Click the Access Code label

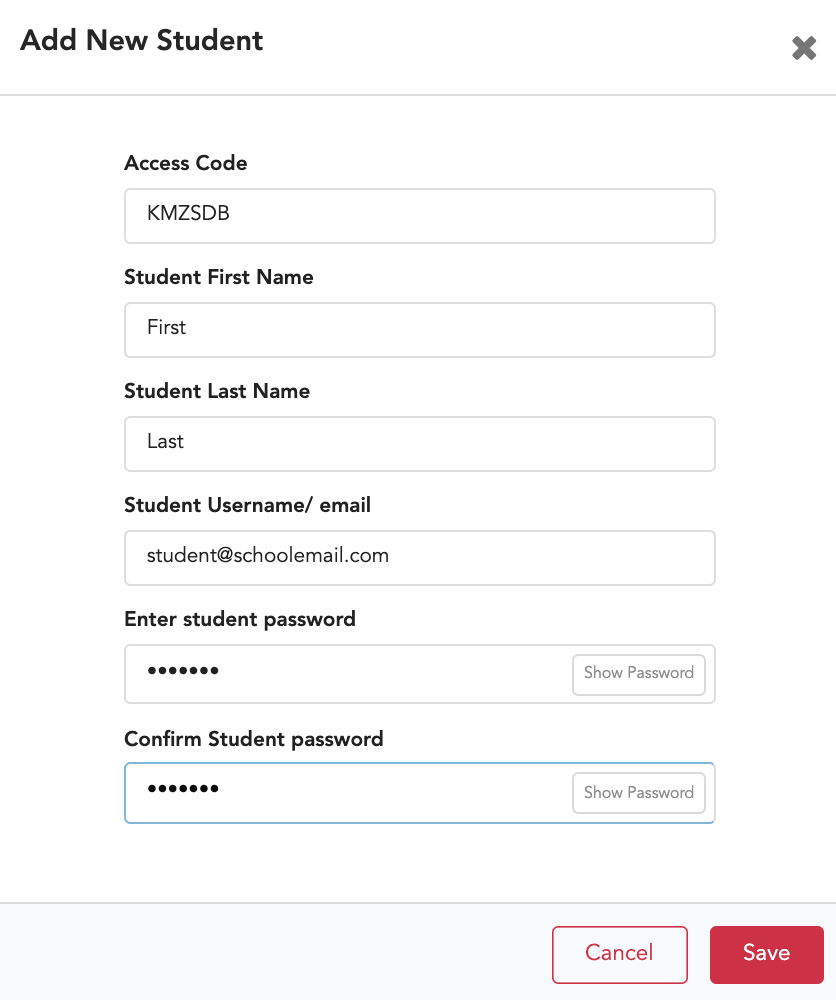[x=185, y=163]
